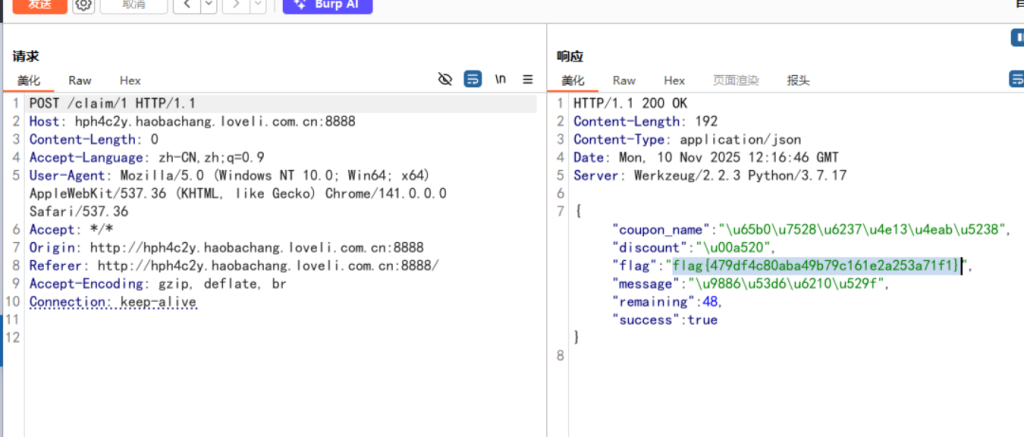
Task: Switch response view to Hex tab
Action: point(674,80)
